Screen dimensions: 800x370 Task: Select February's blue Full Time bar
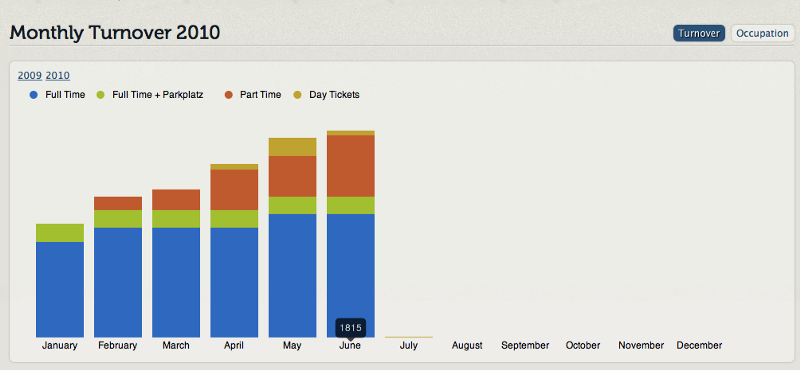[x=118, y=282]
